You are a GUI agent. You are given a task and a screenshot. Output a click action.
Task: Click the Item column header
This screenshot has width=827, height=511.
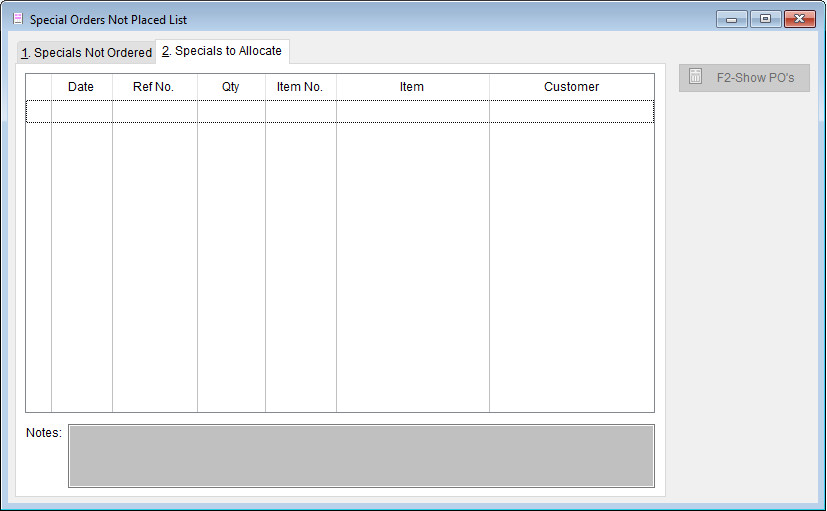pyautogui.click(x=412, y=86)
